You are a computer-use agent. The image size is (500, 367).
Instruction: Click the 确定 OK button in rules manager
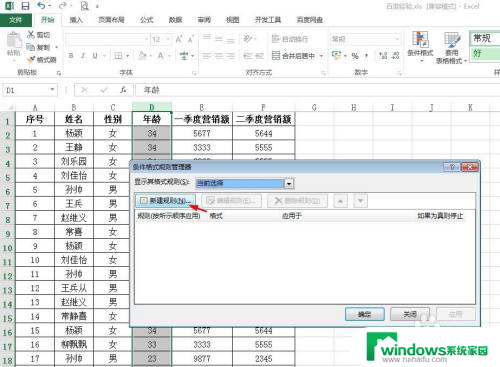365,314
